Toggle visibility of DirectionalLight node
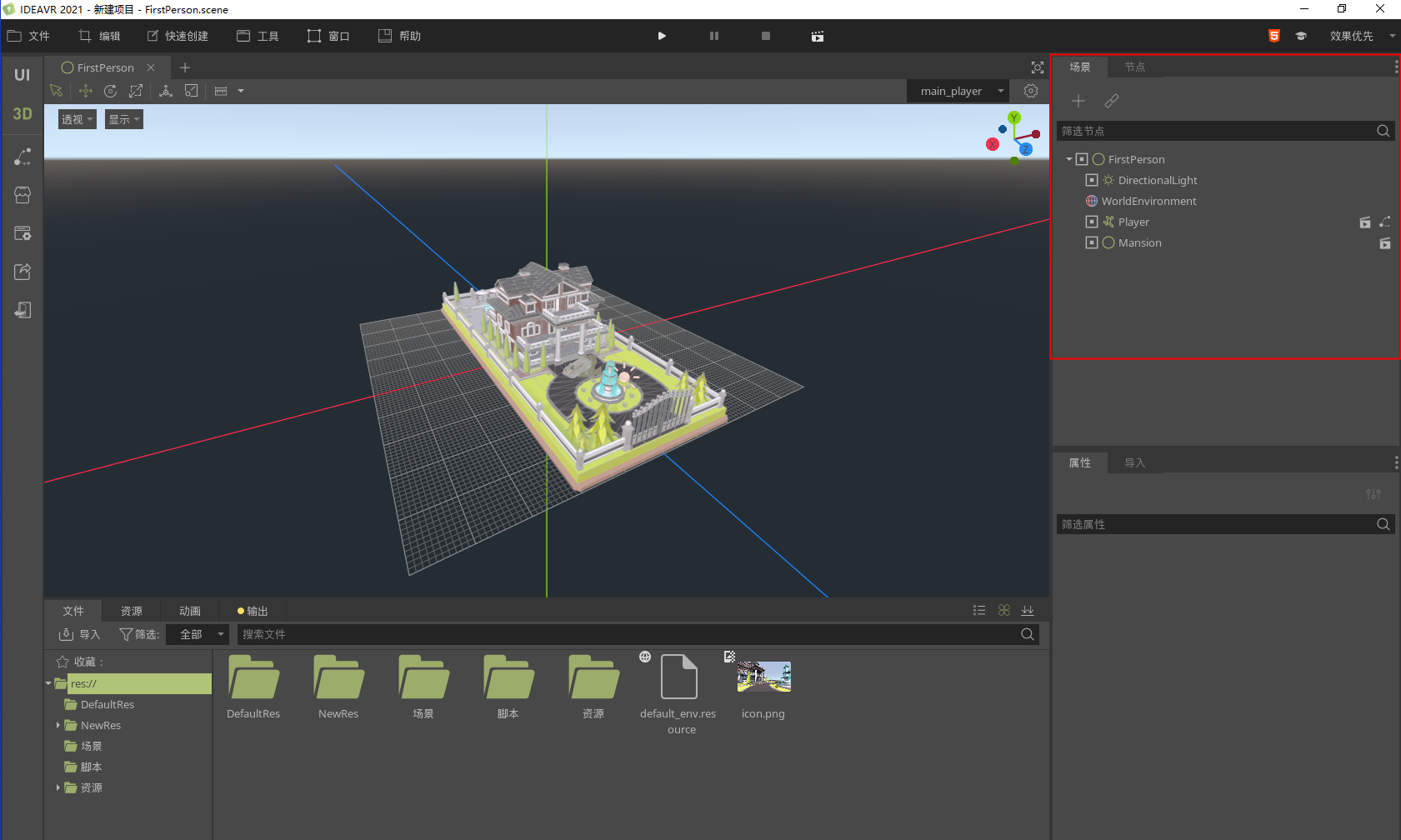 [x=1092, y=180]
